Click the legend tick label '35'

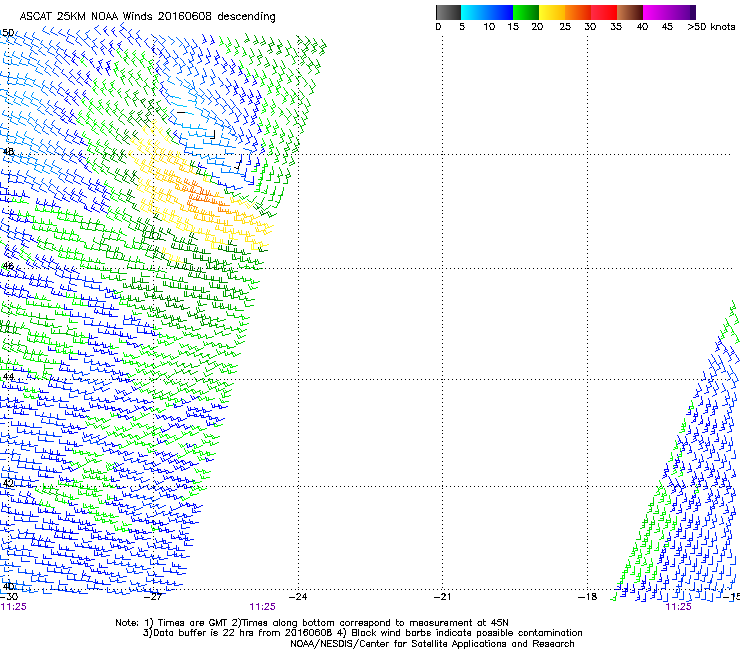(x=616, y=27)
